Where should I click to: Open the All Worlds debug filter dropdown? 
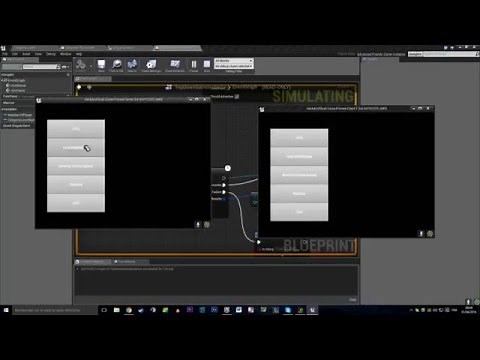[234, 61]
